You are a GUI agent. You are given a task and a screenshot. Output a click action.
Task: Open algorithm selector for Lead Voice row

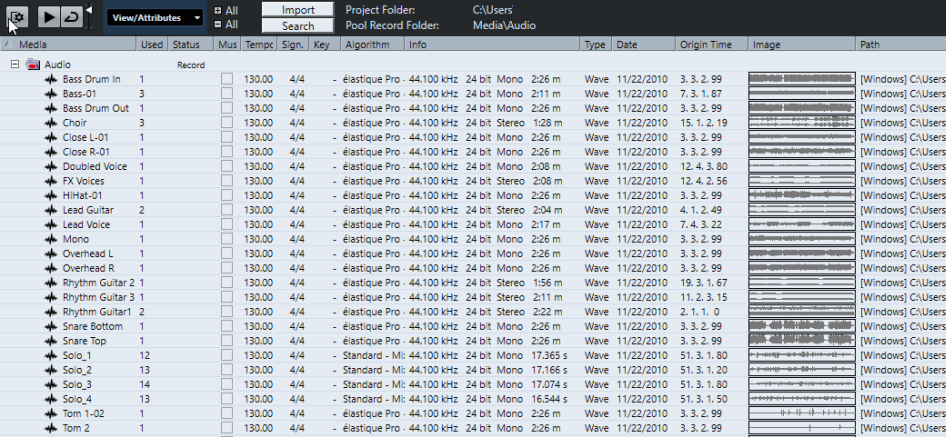[x=373, y=225]
